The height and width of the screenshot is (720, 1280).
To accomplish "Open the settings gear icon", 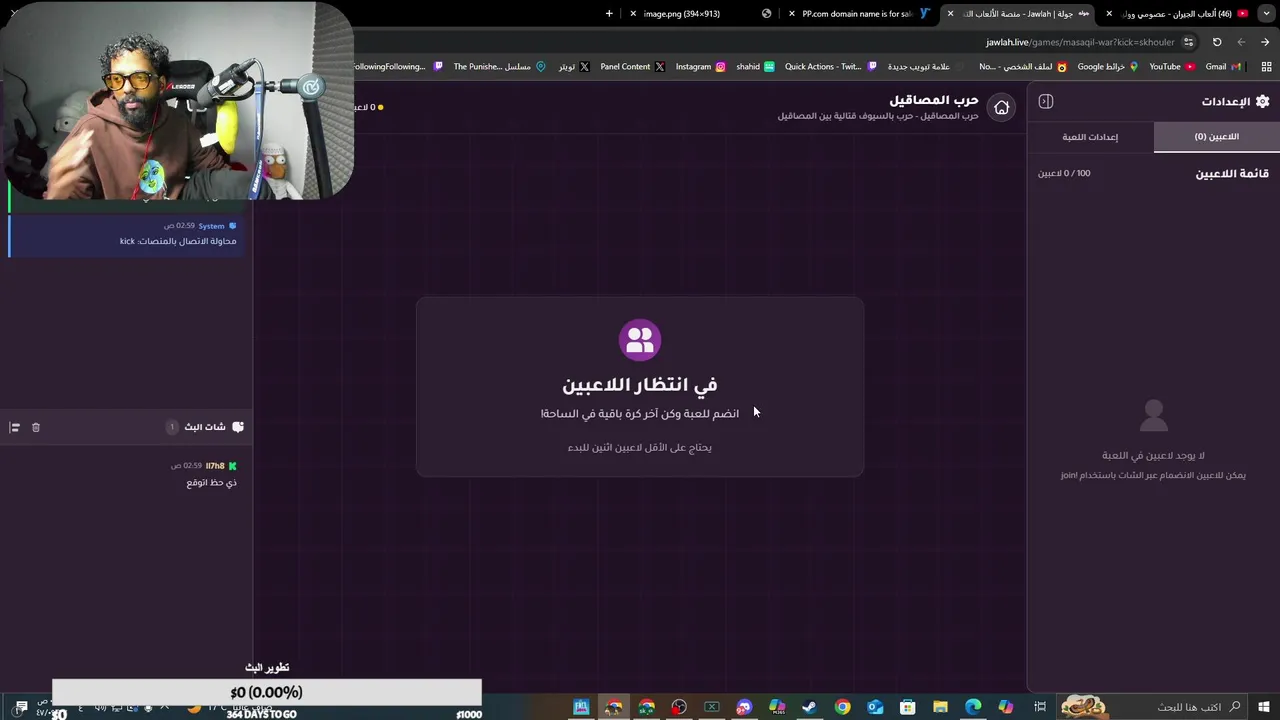I will click(1262, 101).
